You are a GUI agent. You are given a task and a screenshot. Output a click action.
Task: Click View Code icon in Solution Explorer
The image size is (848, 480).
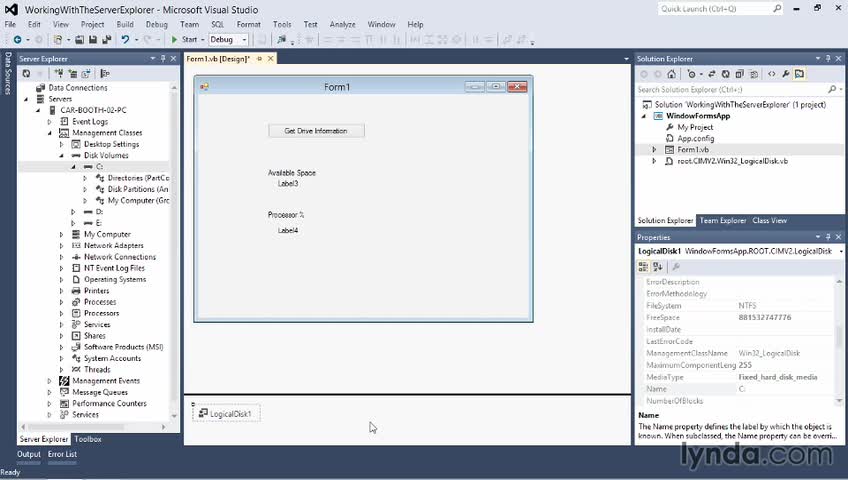(x=772, y=74)
